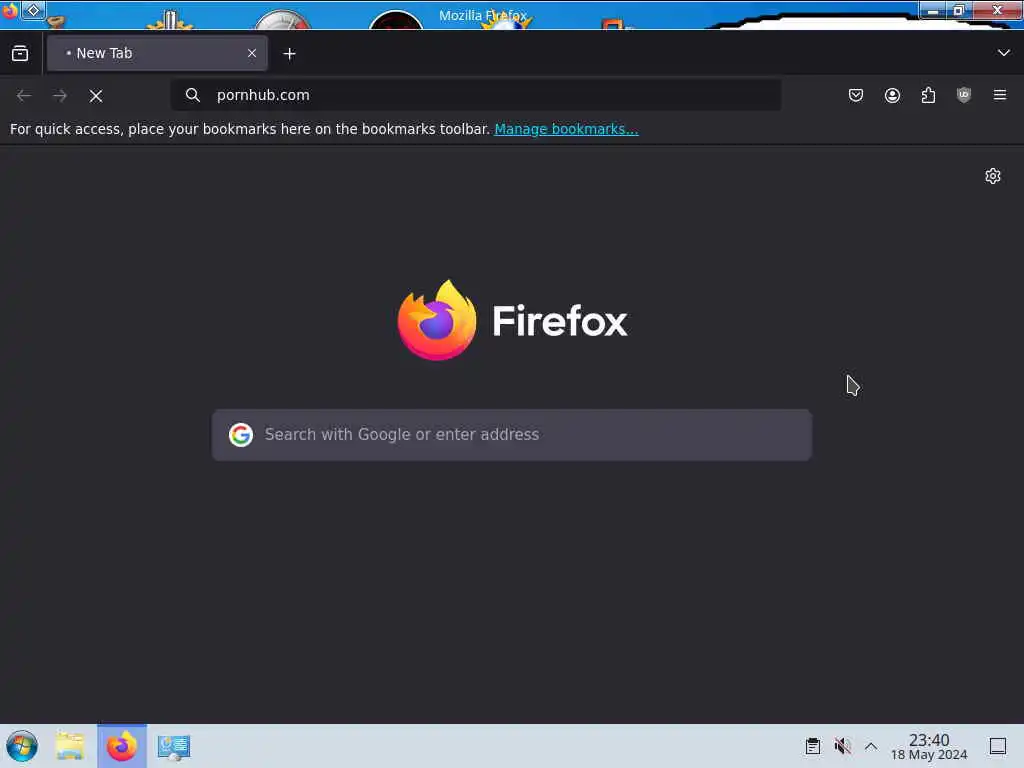Open the clipboard tray icon

(812, 746)
